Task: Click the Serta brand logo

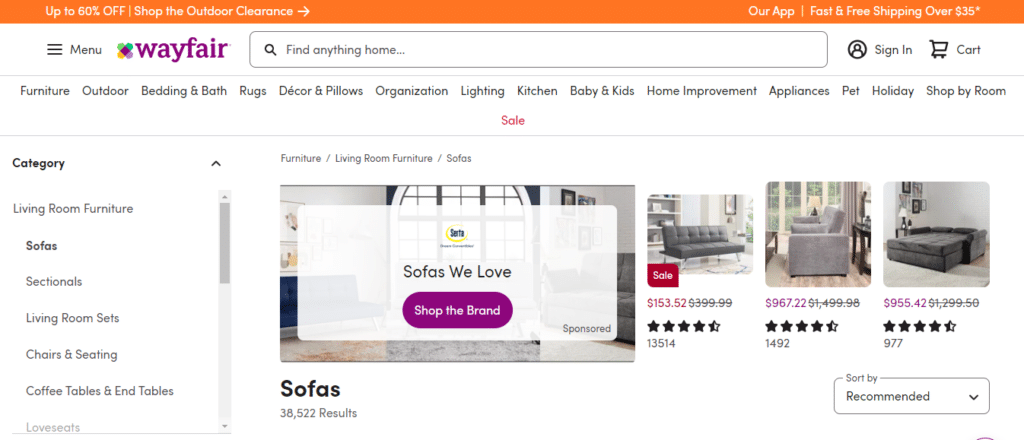Action: tap(456, 234)
